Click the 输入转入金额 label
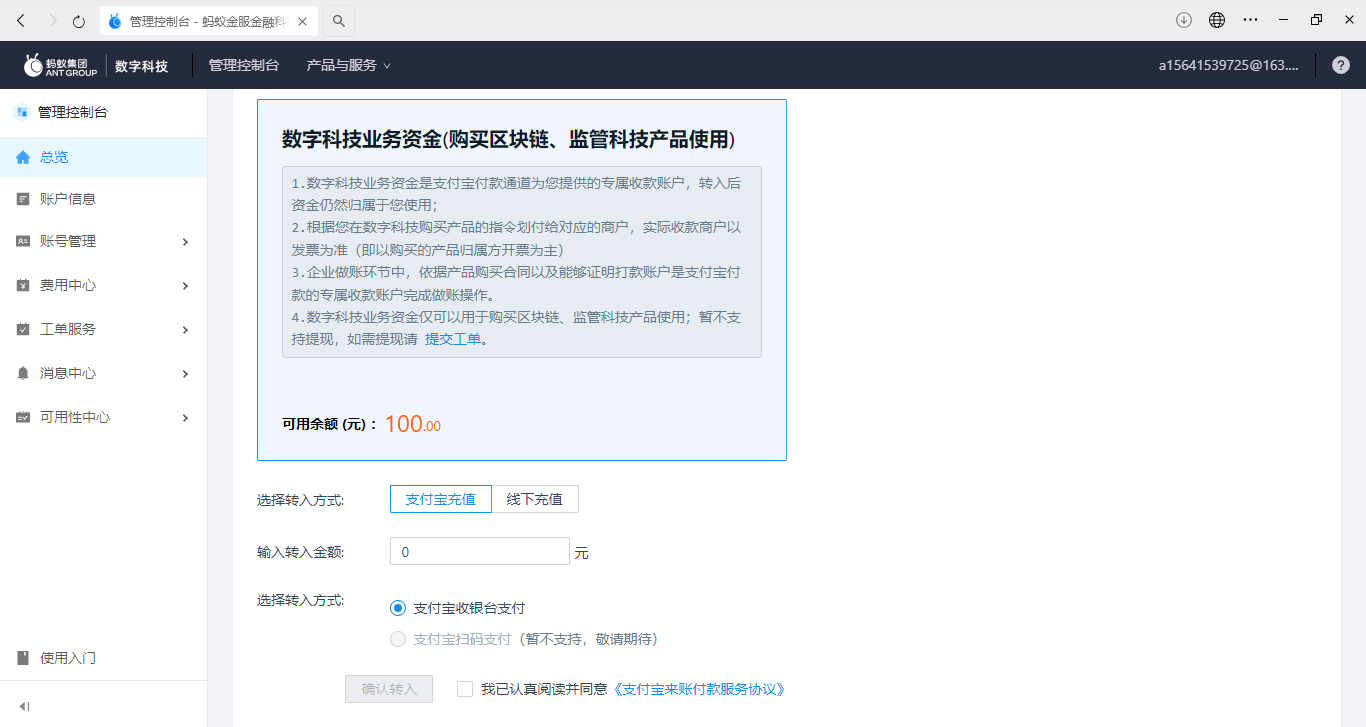 301,552
